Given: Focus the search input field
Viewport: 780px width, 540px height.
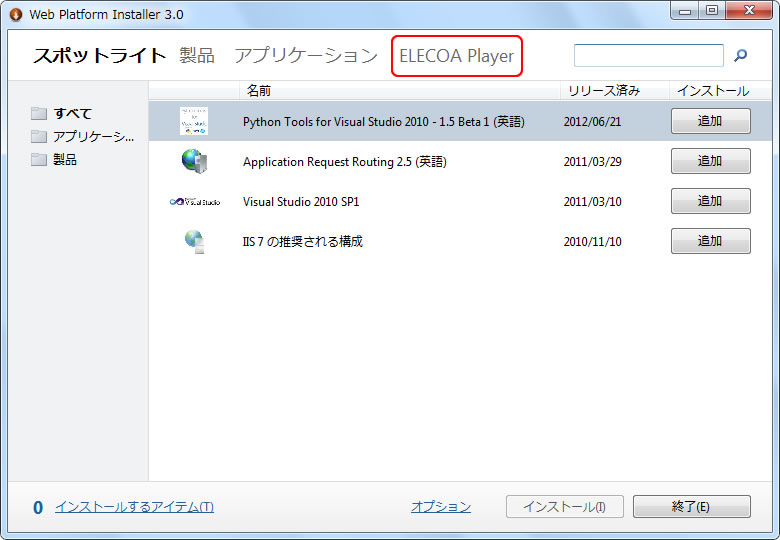Looking at the screenshot, I should pyautogui.click(x=648, y=56).
